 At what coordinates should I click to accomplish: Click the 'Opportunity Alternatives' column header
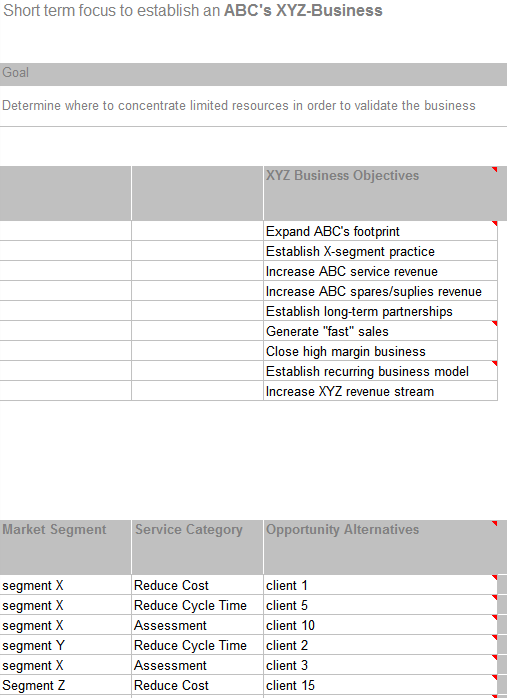[381, 547]
